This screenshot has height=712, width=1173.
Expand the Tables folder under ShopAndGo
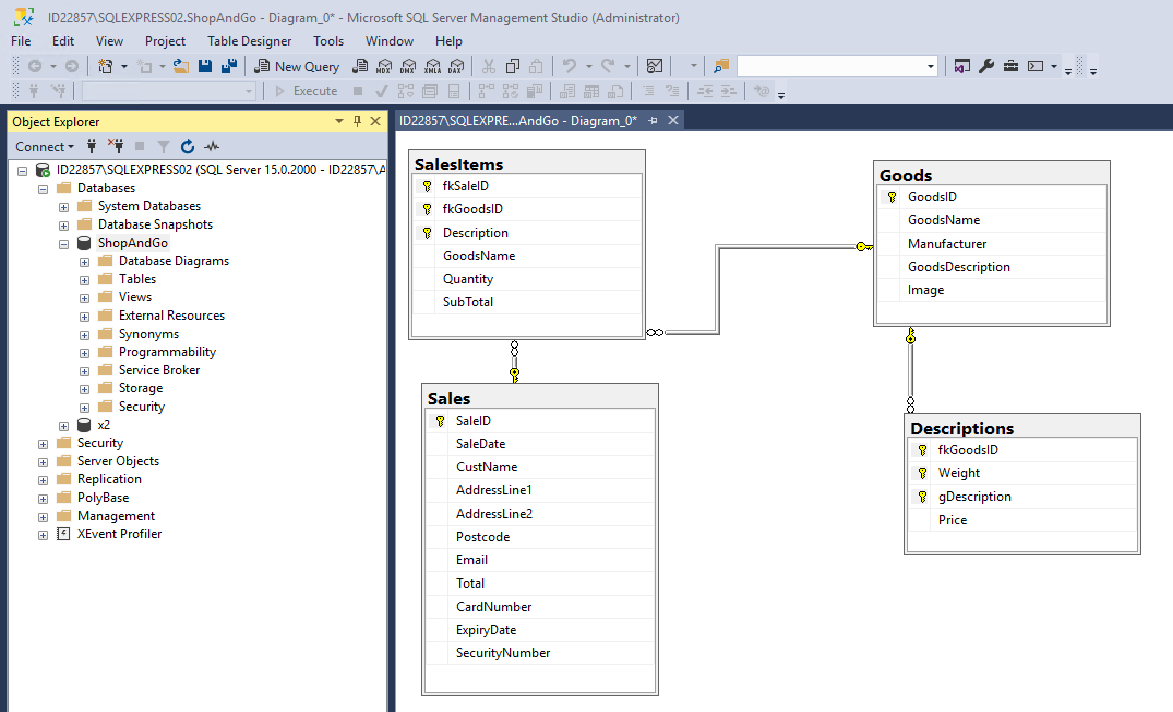84,278
